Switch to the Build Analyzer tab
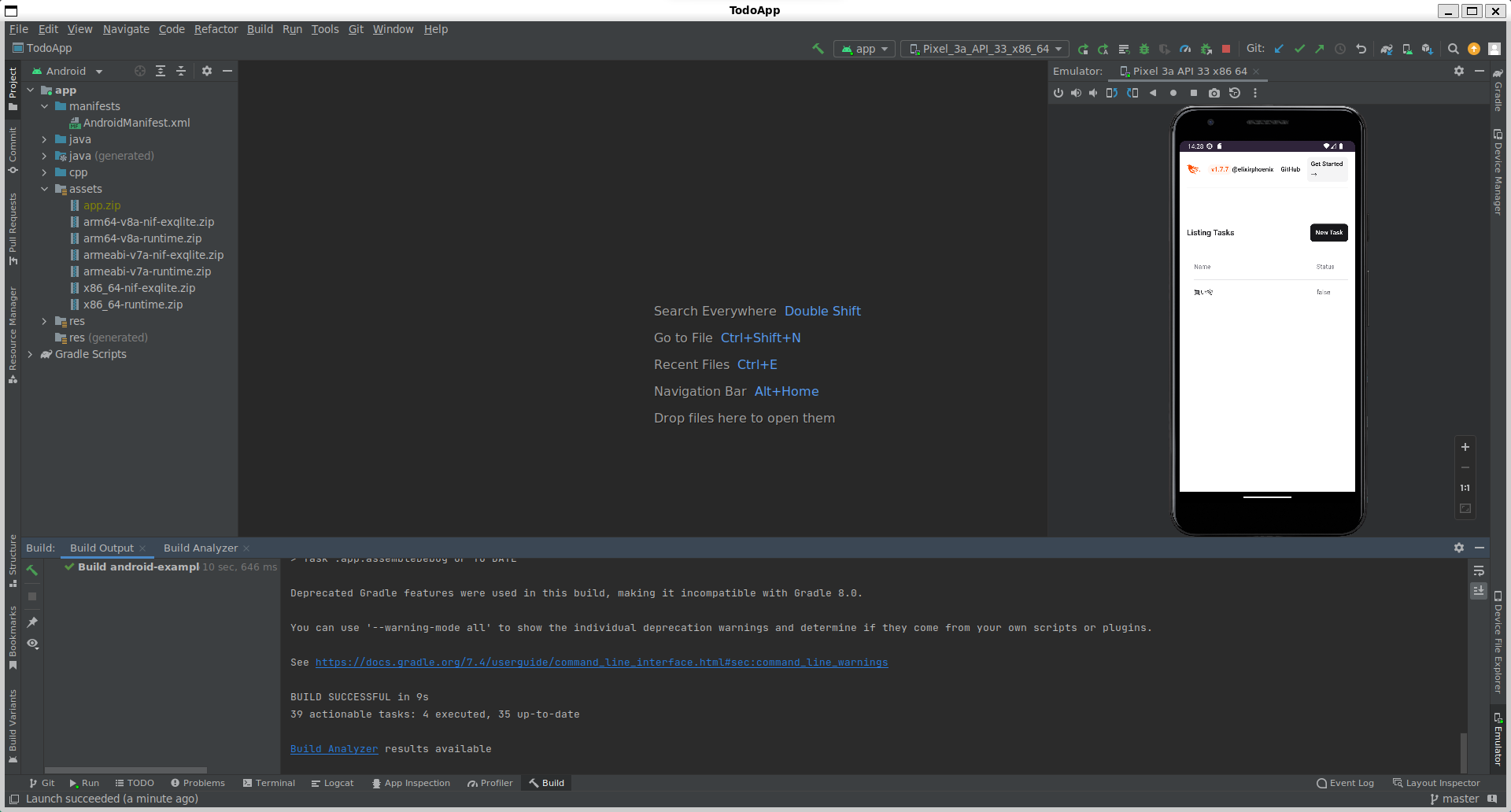The image size is (1511, 812). tap(201, 548)
